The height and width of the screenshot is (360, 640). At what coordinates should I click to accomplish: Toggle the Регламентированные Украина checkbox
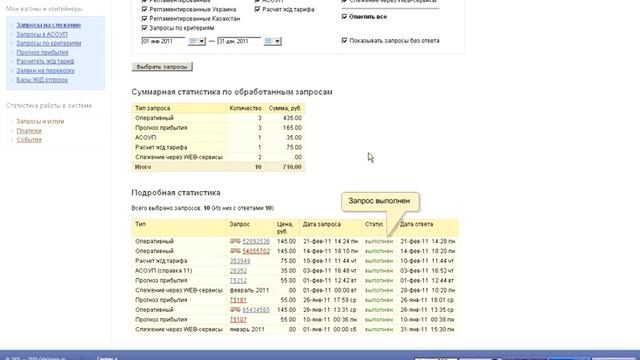point(144,9)
